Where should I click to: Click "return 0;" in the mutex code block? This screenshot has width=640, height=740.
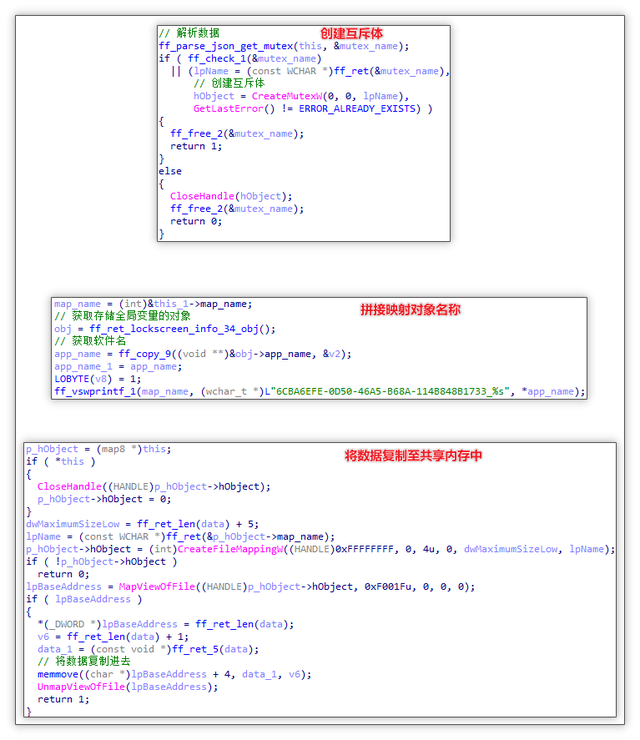click(x=196, y=221)
